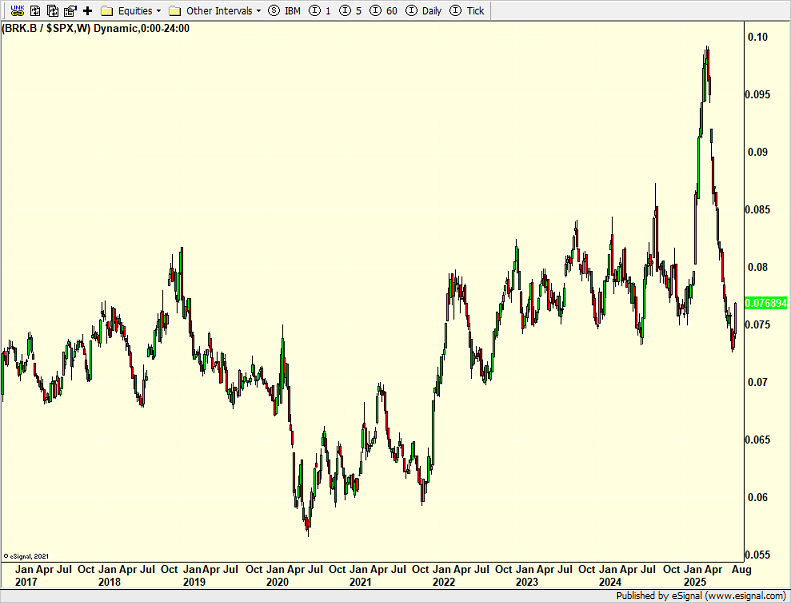Click the 0.095 price axis label
The image size is (791, 603).
click(x=758, y=94)
